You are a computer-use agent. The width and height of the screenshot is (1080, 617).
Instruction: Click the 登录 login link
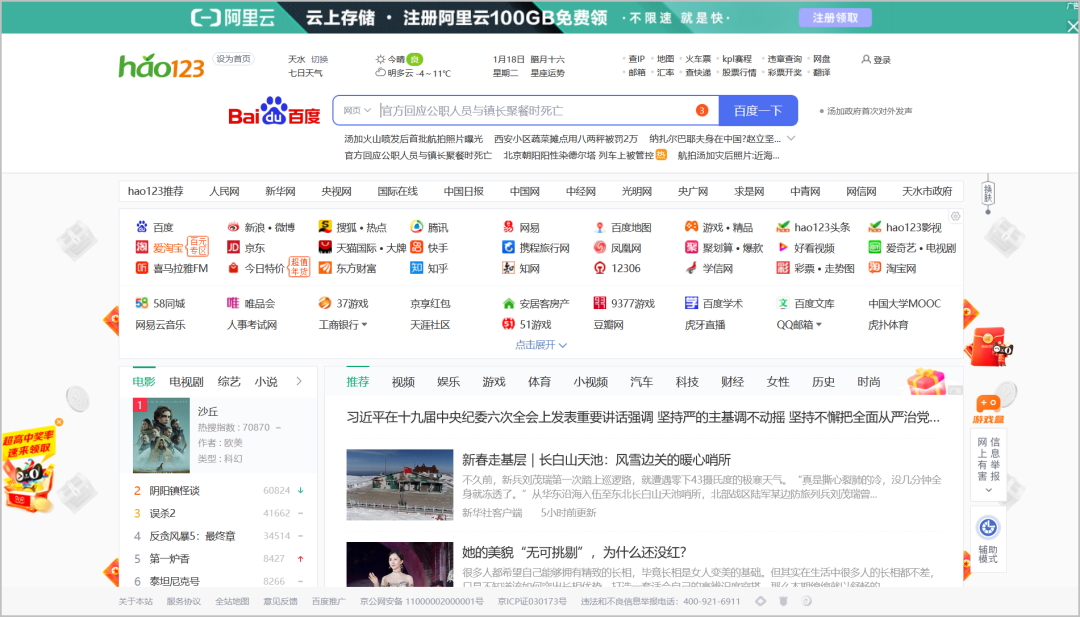tap(876, 60)
